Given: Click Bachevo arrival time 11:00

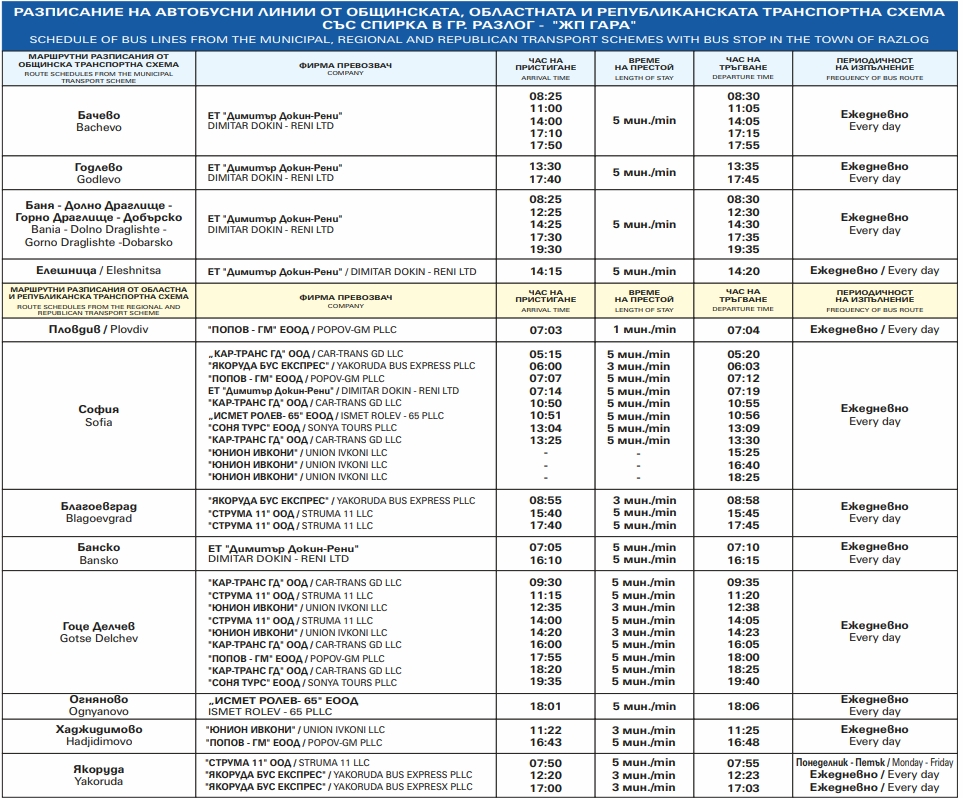Looking at the screenshot, I should click(x=545, y=109).
